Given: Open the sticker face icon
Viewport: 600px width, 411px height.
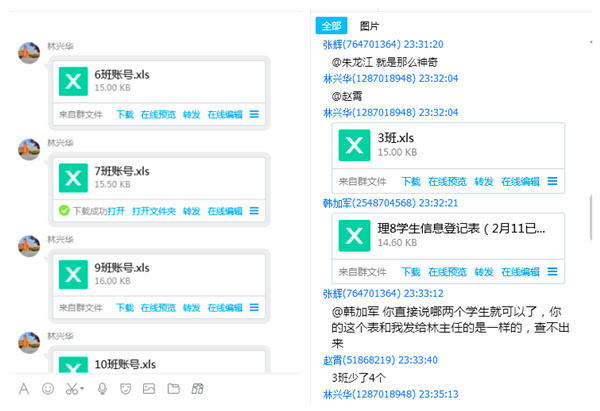Looking at the screenshot, I should coord(126,389).
